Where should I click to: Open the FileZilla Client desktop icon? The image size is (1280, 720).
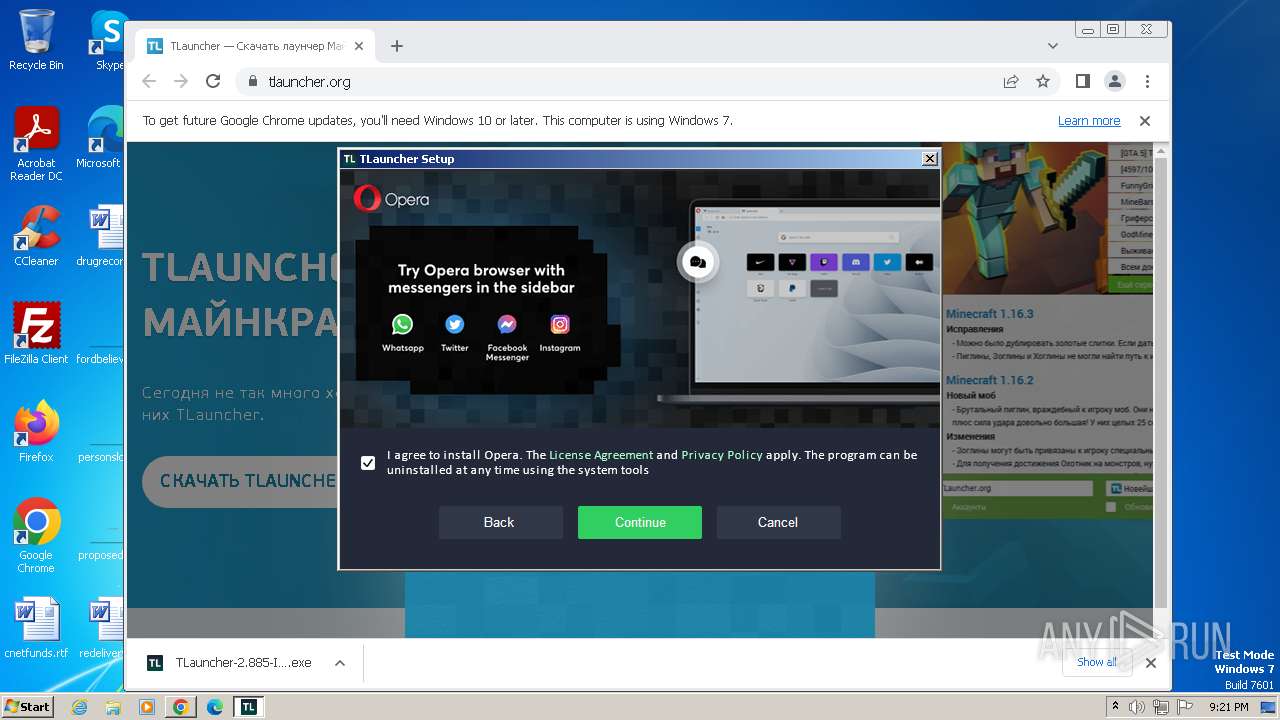tap(36, 333)
